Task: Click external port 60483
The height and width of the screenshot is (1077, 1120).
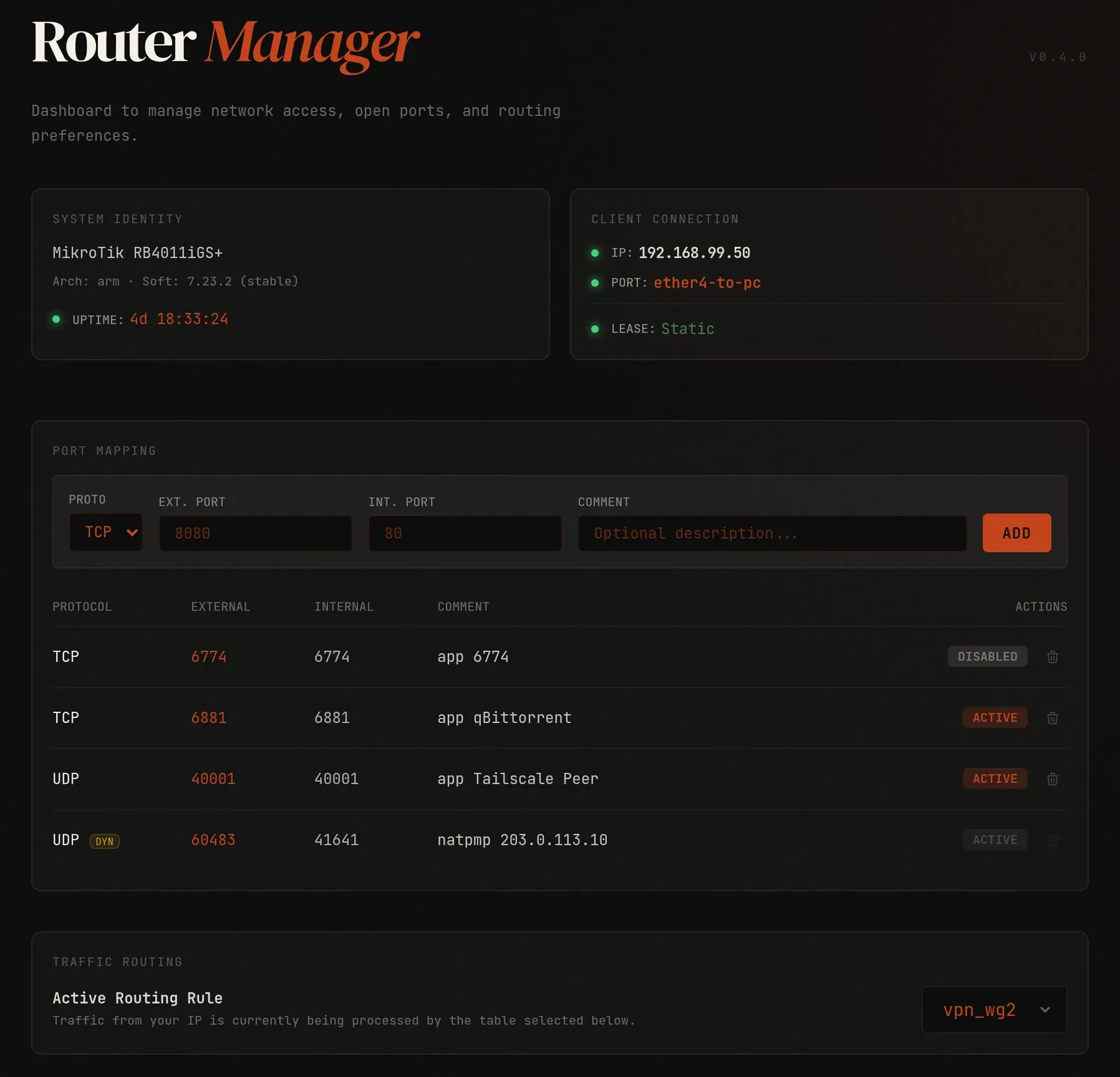Action: [x=213, y=840]
